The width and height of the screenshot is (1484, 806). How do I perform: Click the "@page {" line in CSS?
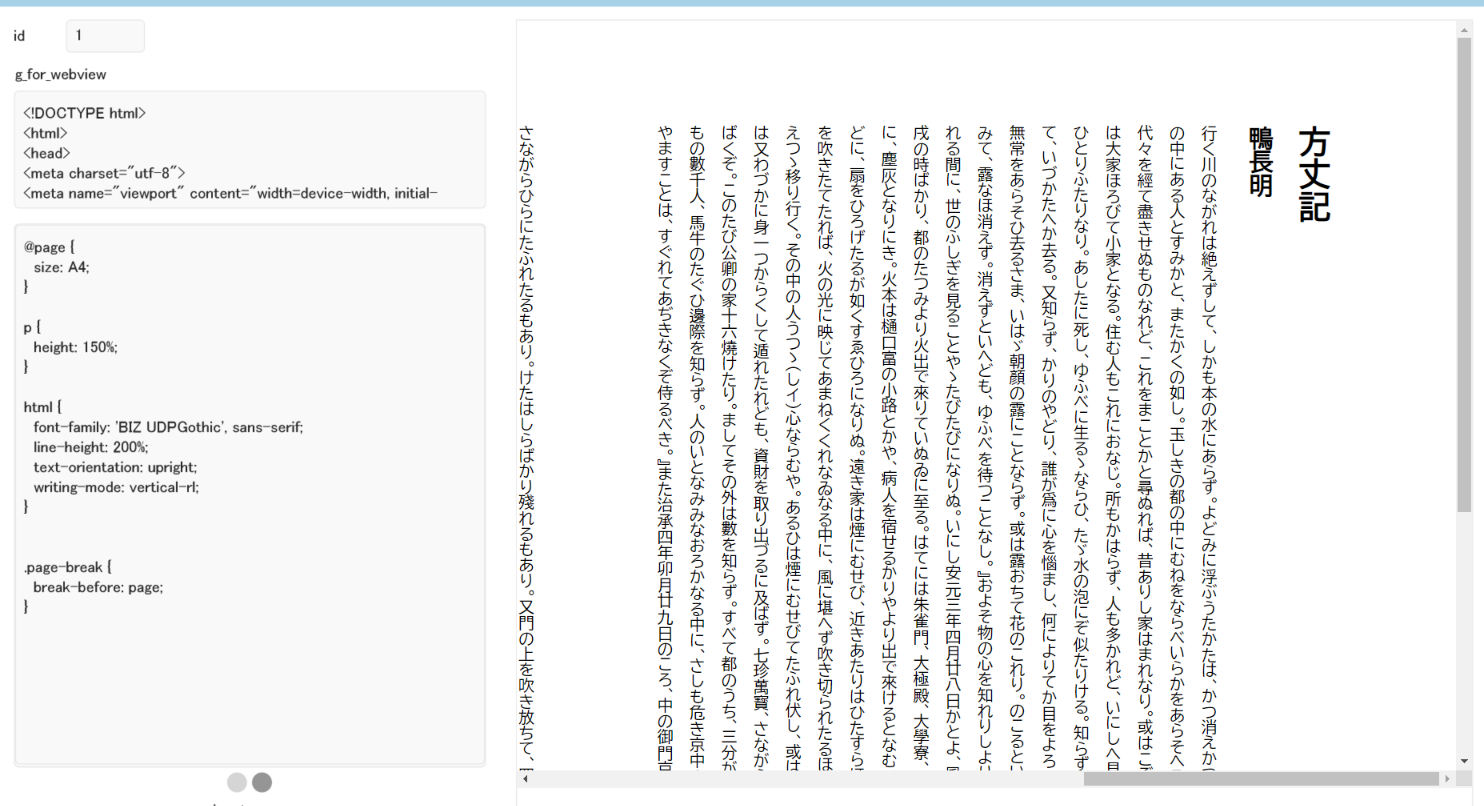click(x=49, y=247)
